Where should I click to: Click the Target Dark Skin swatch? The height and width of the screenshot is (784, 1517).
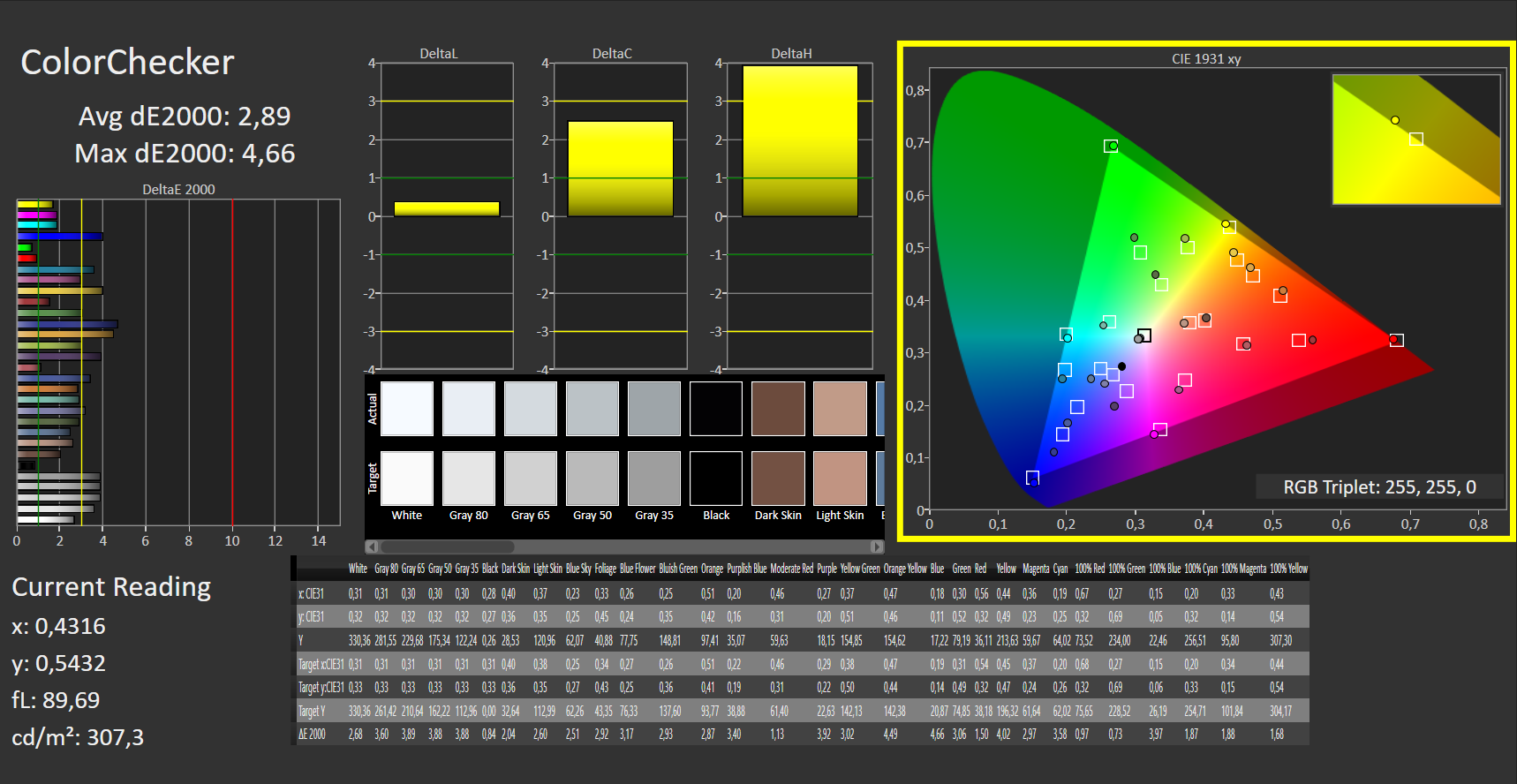tap(778, 479)
